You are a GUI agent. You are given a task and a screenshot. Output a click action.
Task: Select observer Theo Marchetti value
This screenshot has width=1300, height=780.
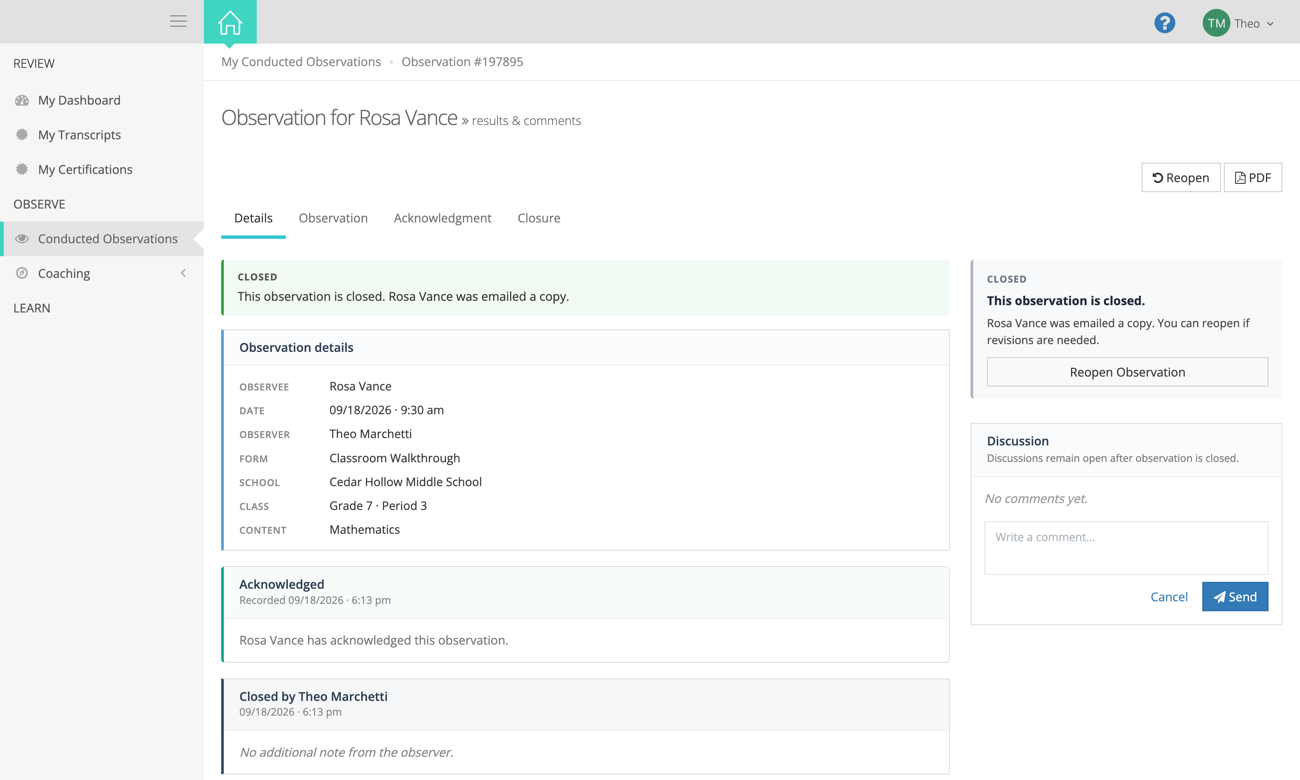(x=370, y=434)
